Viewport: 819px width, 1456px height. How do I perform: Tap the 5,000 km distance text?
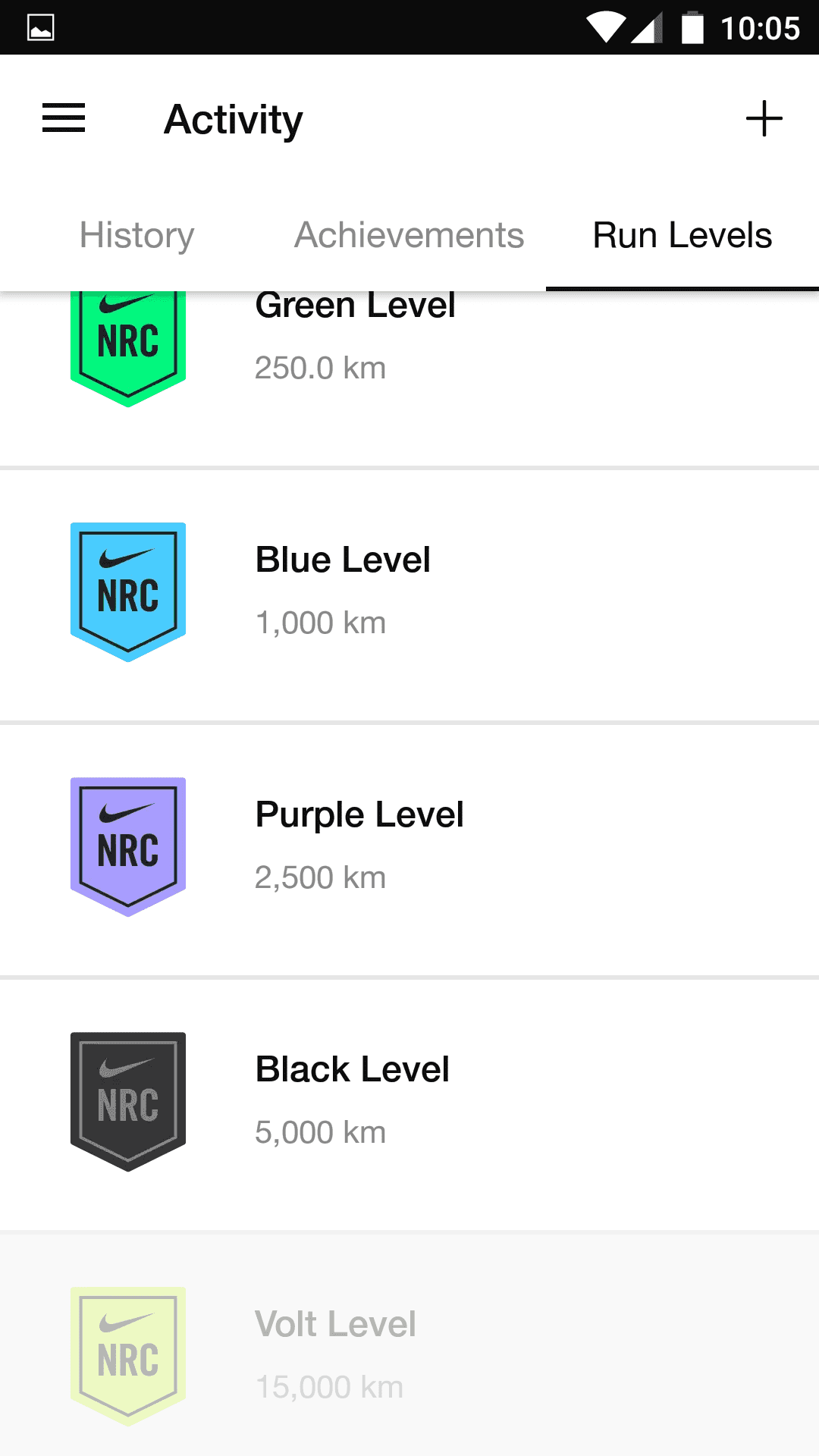tap(320, 1132)
